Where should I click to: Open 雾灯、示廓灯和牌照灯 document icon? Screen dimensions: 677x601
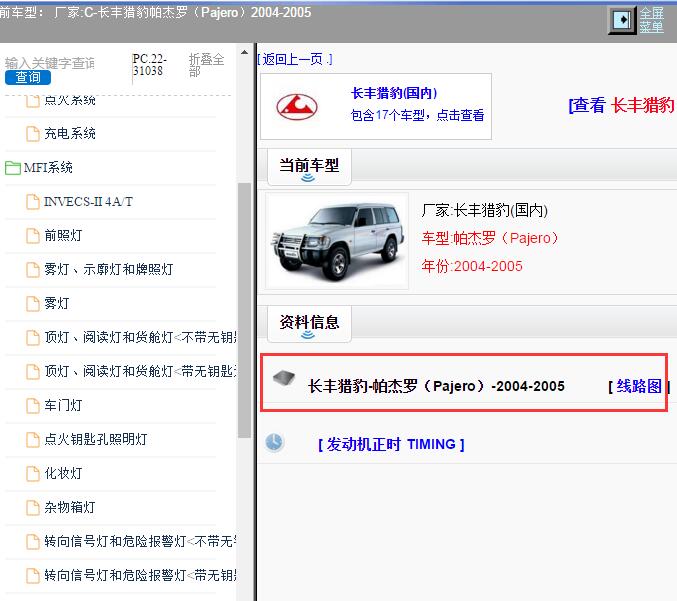pyautogui.click(x=33, y=269)
